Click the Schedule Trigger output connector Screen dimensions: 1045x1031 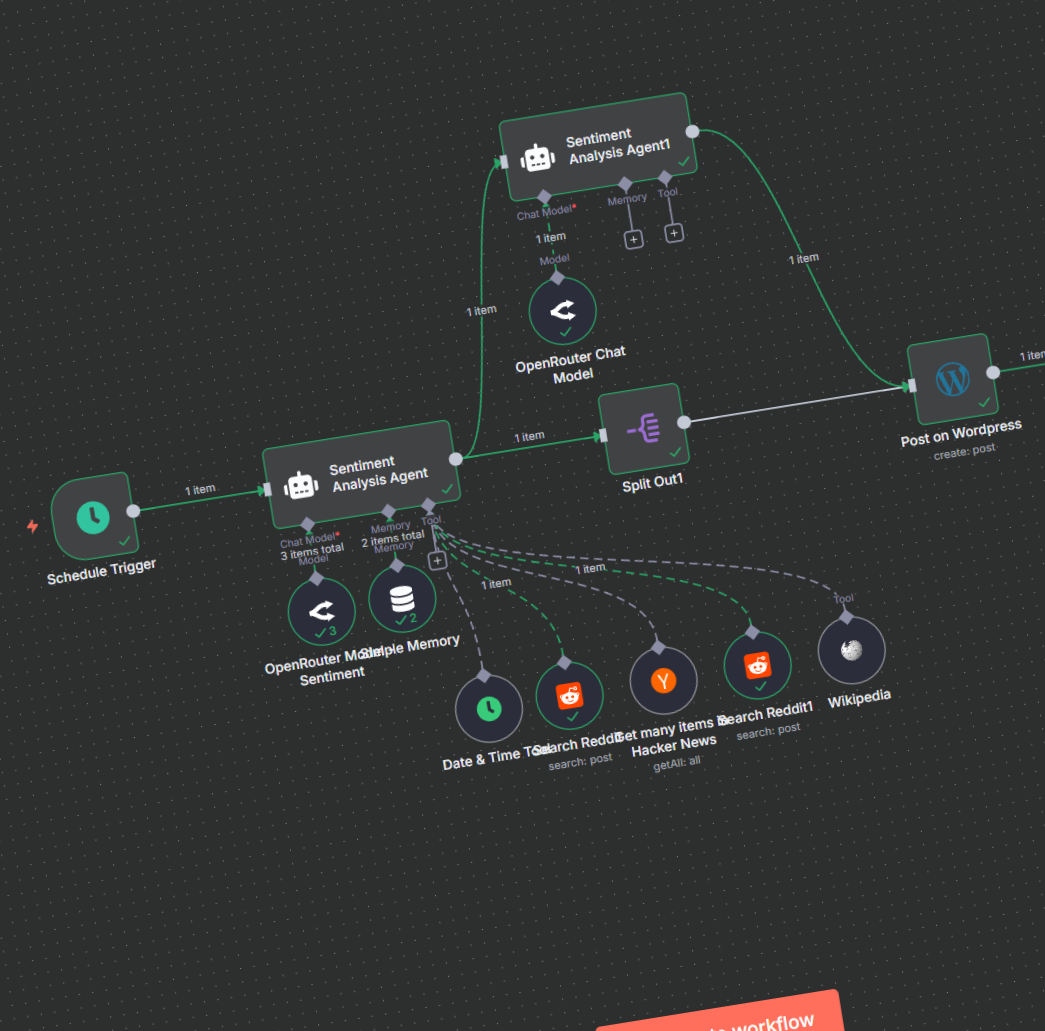coord(133,511)
